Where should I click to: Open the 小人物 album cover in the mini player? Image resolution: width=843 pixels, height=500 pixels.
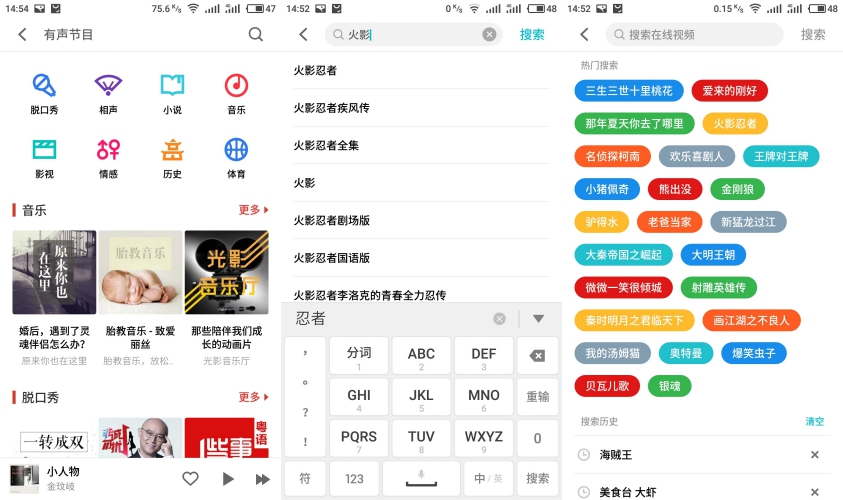(24, 478)
